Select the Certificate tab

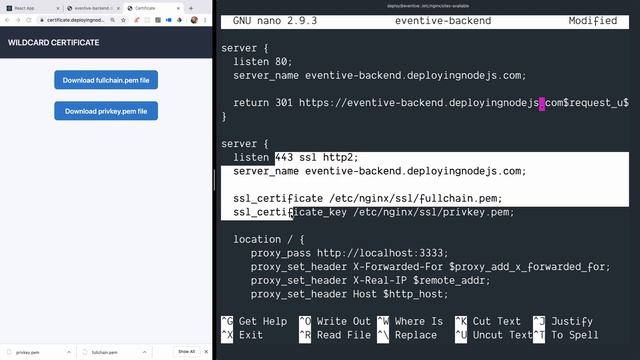pos(153,8)
